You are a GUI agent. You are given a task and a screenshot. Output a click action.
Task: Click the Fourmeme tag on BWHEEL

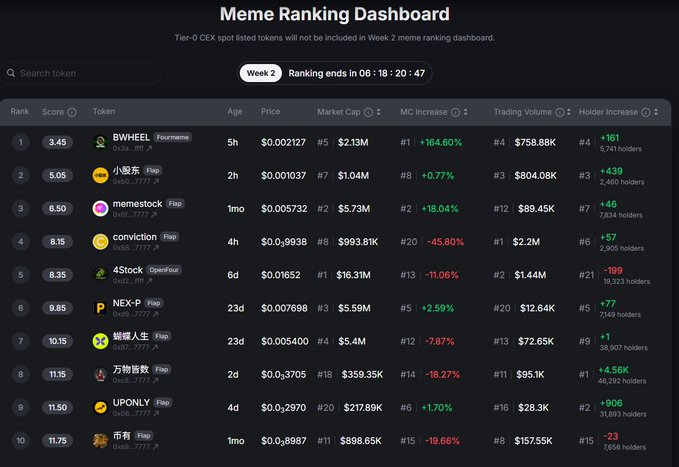point(172,137)
